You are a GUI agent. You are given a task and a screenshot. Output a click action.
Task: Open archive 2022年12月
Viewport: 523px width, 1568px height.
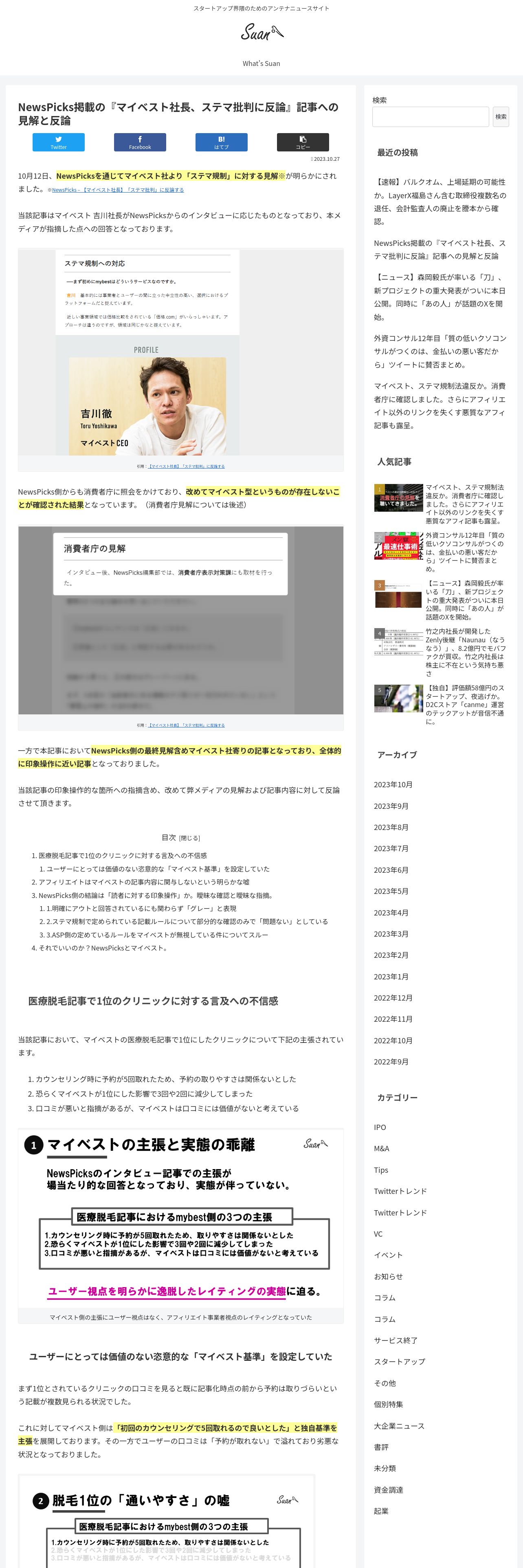pos(393,998)
